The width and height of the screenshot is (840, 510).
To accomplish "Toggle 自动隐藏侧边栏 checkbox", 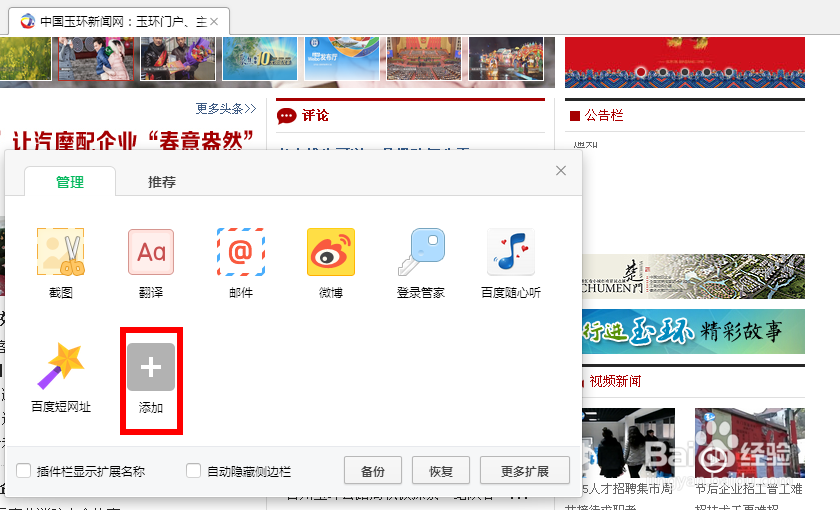I will pos(193,471).
